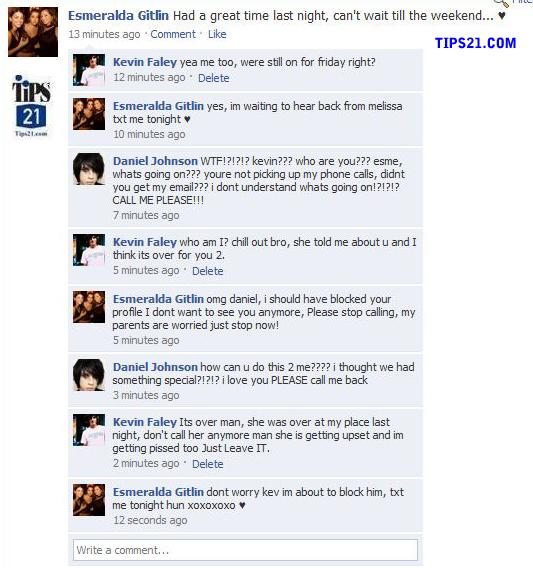Like Esmeralda's status post
Screen dimensions: 533x568
click(x=217, y=34)
